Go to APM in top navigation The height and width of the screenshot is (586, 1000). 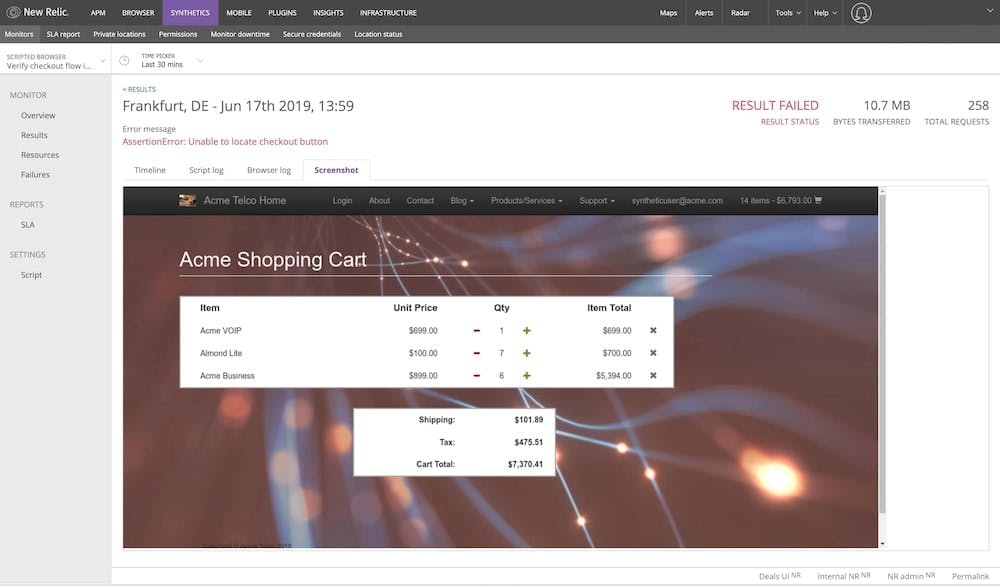point(98,13)
